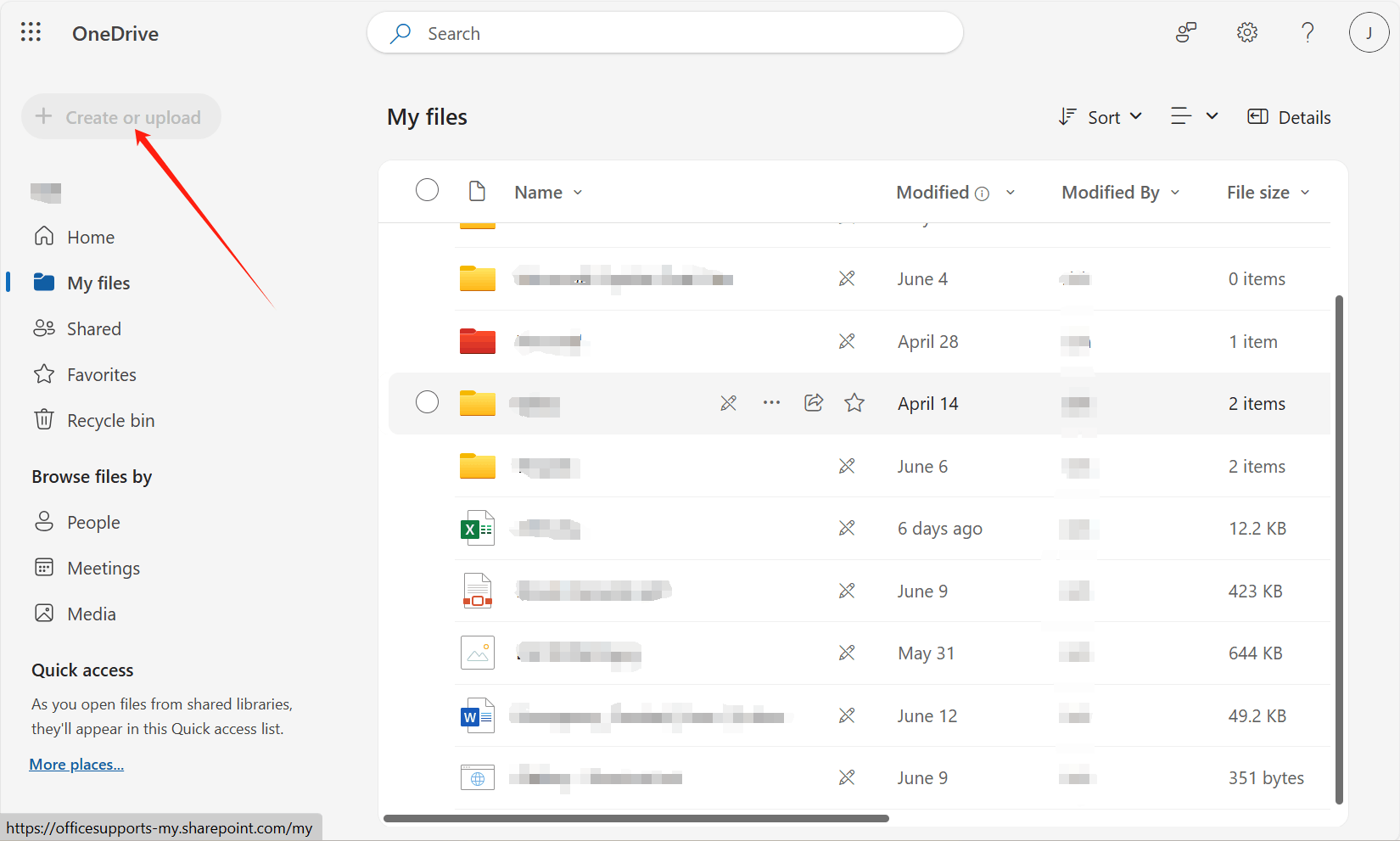Expand the Modified By column dropdown
The height and width of the screenshot is (841, 1400).
pyautogui.click(x=1175, y=193)
